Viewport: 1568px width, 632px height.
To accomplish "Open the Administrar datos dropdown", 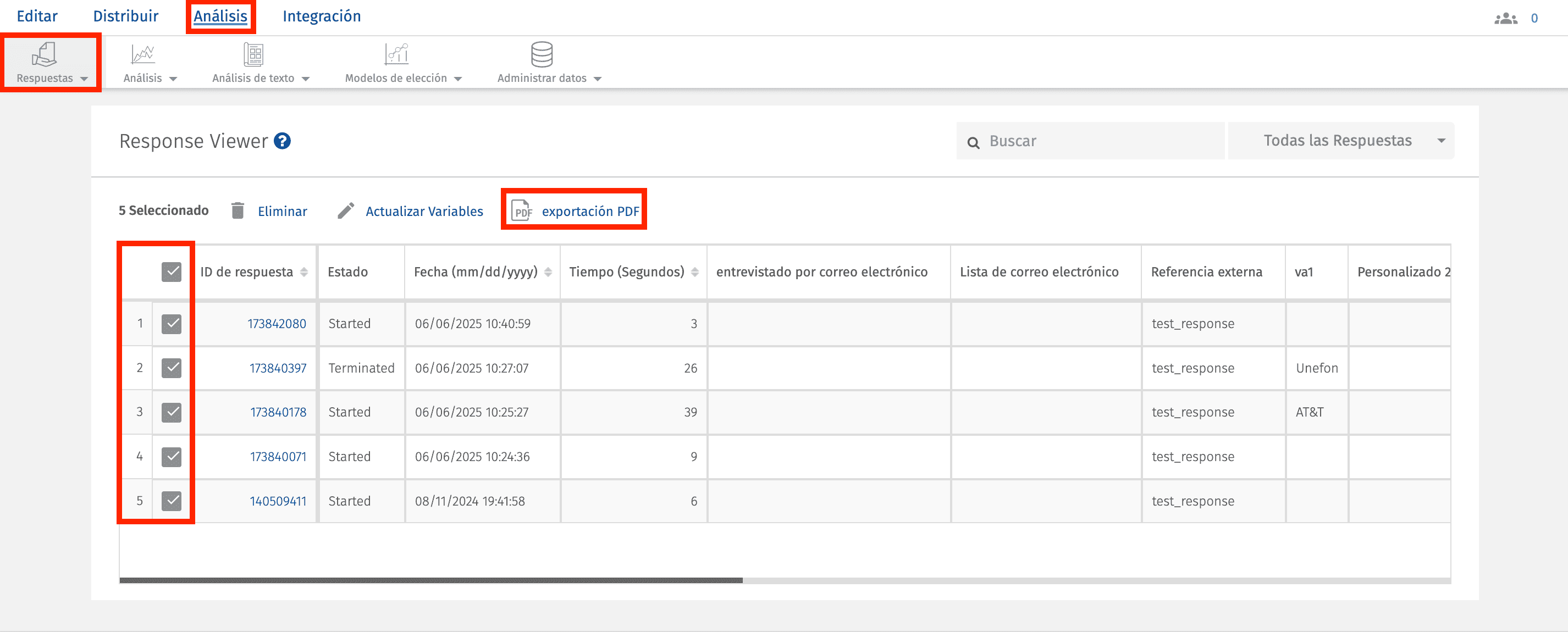I will tap(599, 78).
